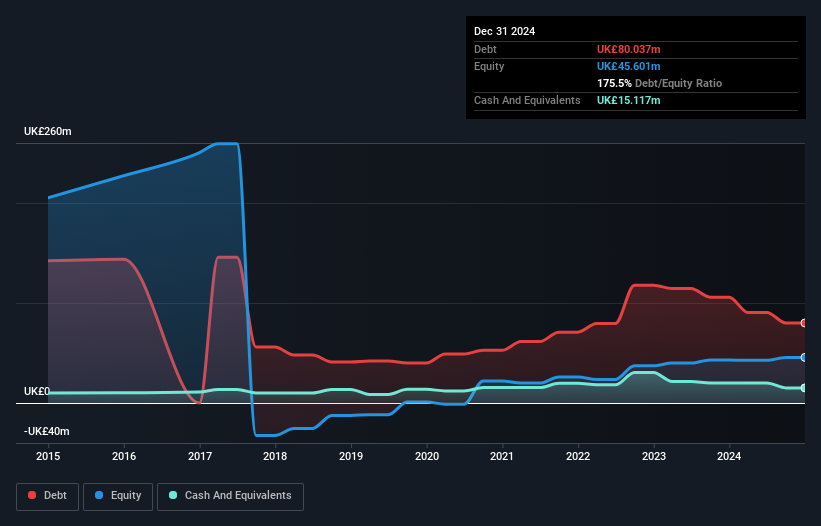
Task: Click the 2019 x-axis label
Action: [351, 456]
